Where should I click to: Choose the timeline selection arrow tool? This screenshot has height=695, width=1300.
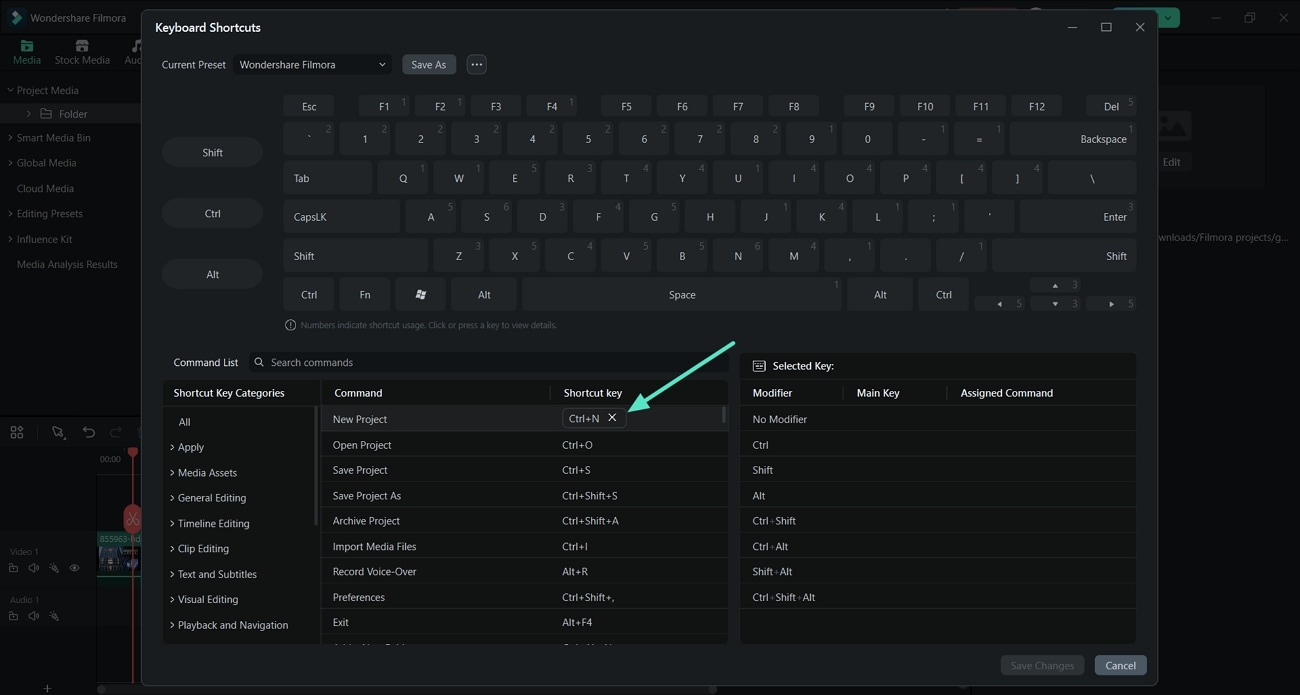pyautogui.click(x=58, y=432)
